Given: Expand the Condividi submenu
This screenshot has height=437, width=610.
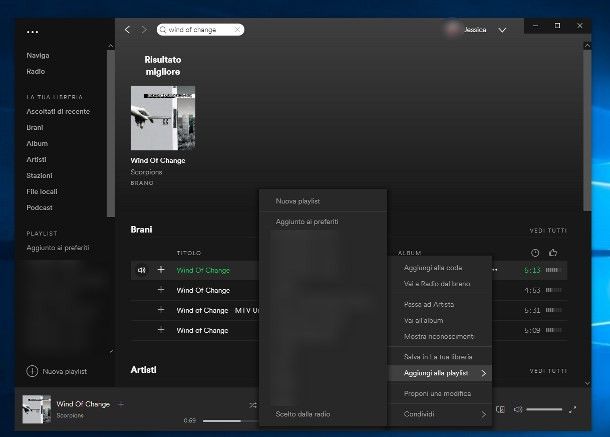Looking at the screenshot, I should pyautogui.click(x=440, y=414).
